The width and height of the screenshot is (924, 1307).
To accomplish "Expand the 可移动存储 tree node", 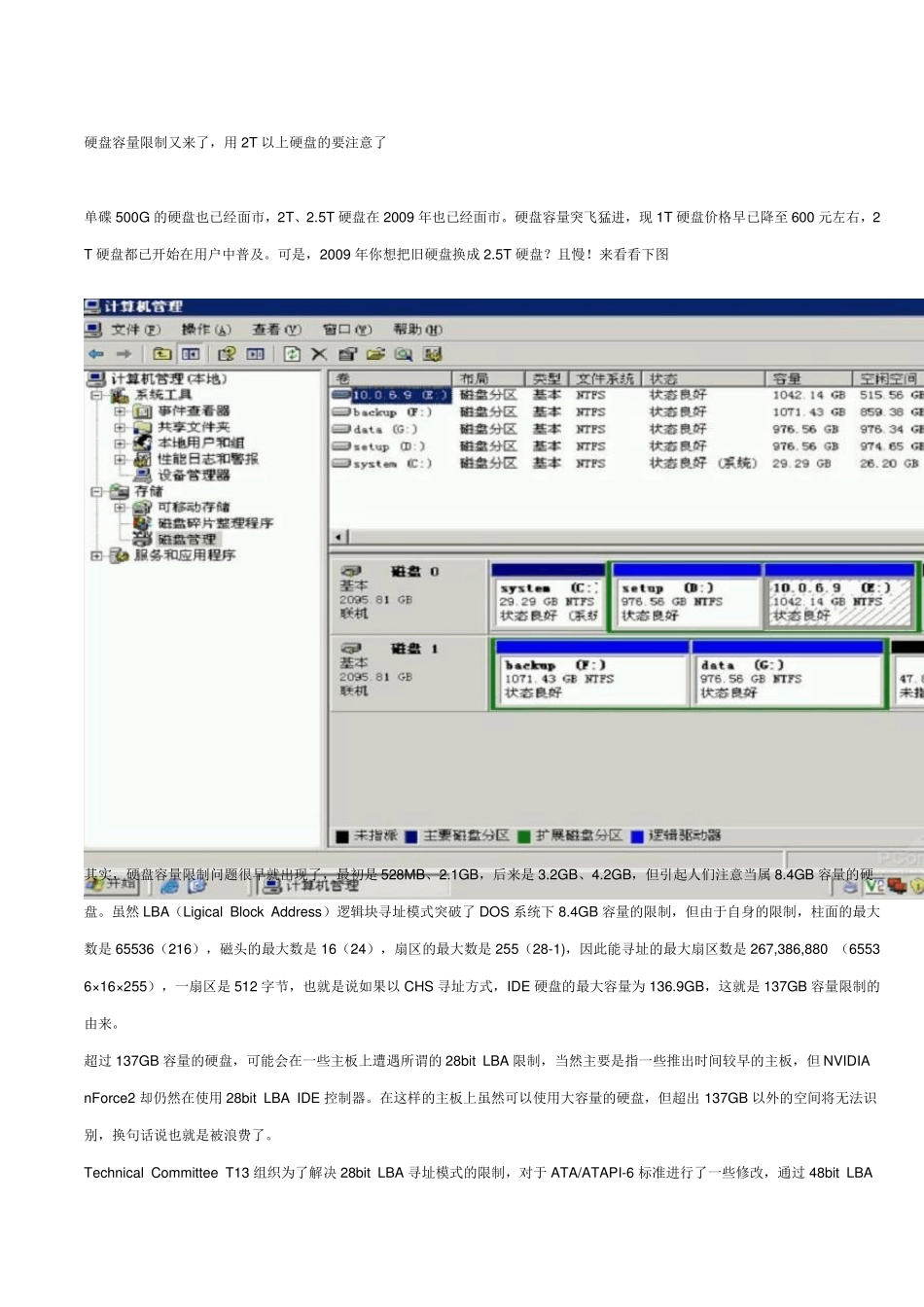I will [120, 507].
